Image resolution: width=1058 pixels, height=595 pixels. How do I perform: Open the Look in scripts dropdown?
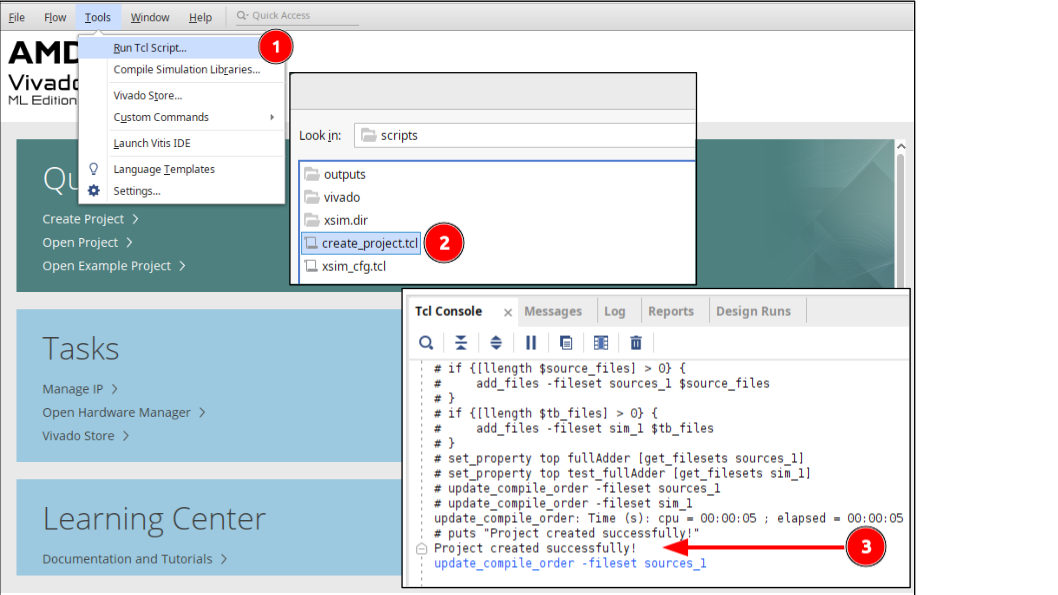tap(524, 136)
